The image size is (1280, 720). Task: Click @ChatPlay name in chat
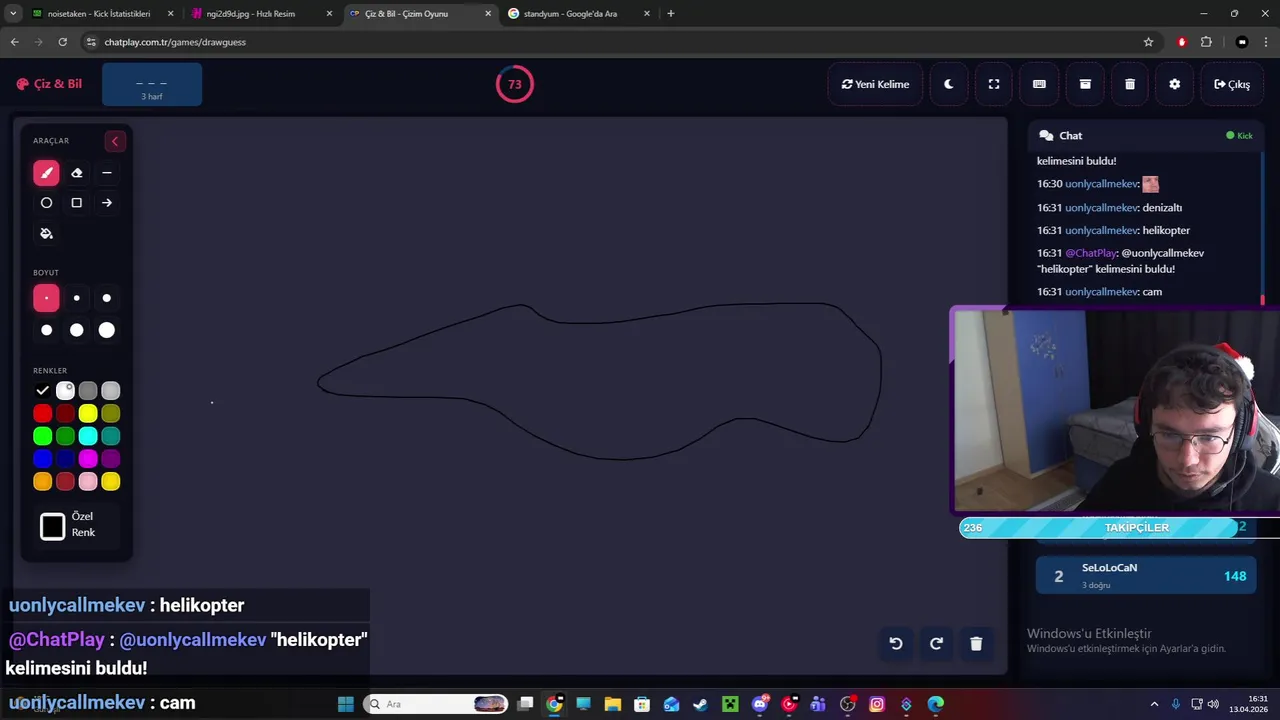coord(1090,254)
